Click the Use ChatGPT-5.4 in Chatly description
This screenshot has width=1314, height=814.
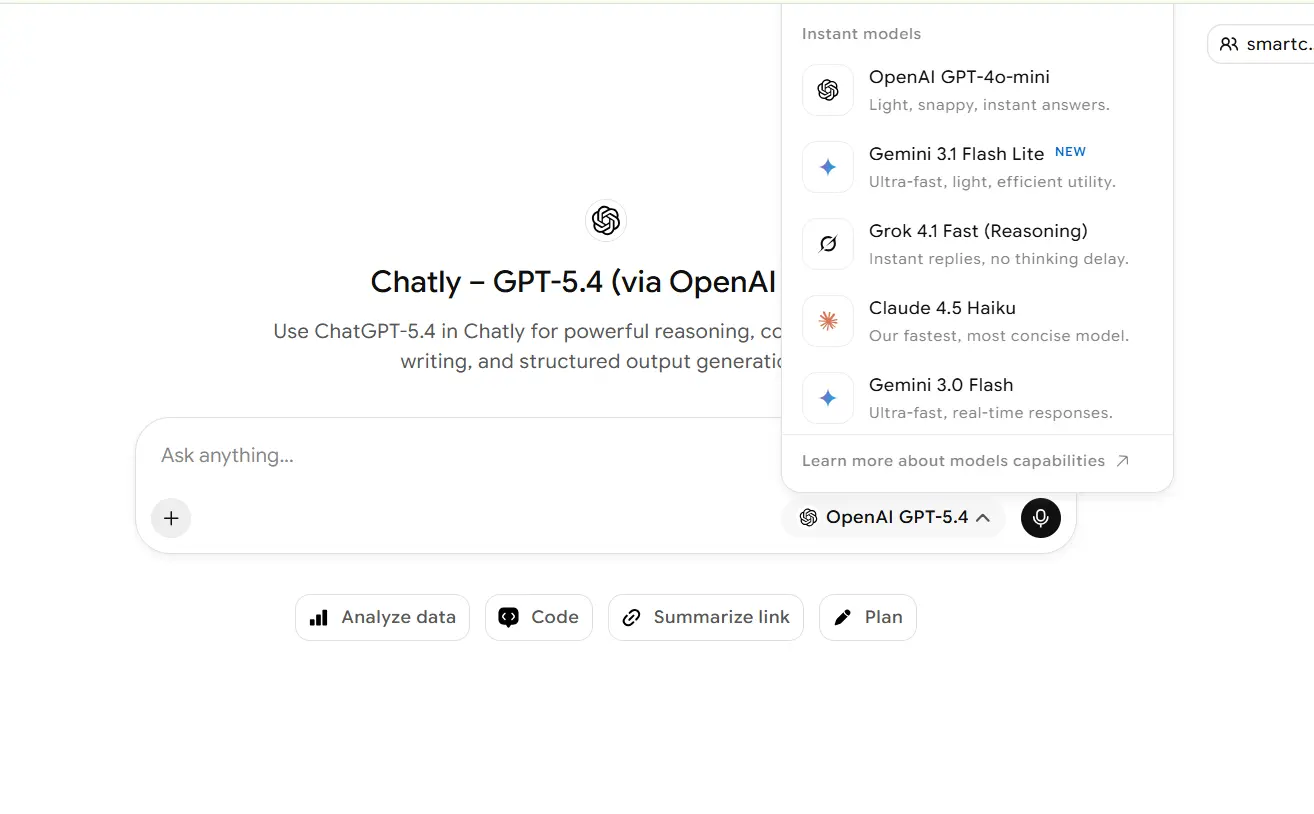point(528,346)
